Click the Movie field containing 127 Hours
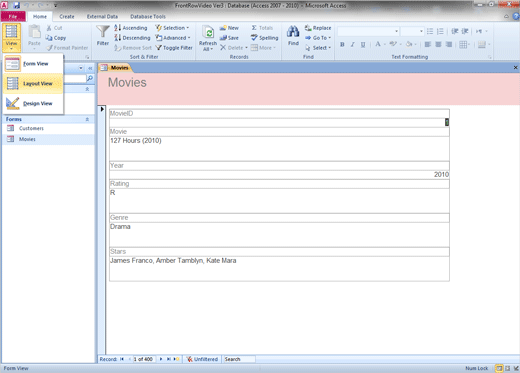Viewport: 520px width, 373px height. pyautogui.click(x=279, y=149)
